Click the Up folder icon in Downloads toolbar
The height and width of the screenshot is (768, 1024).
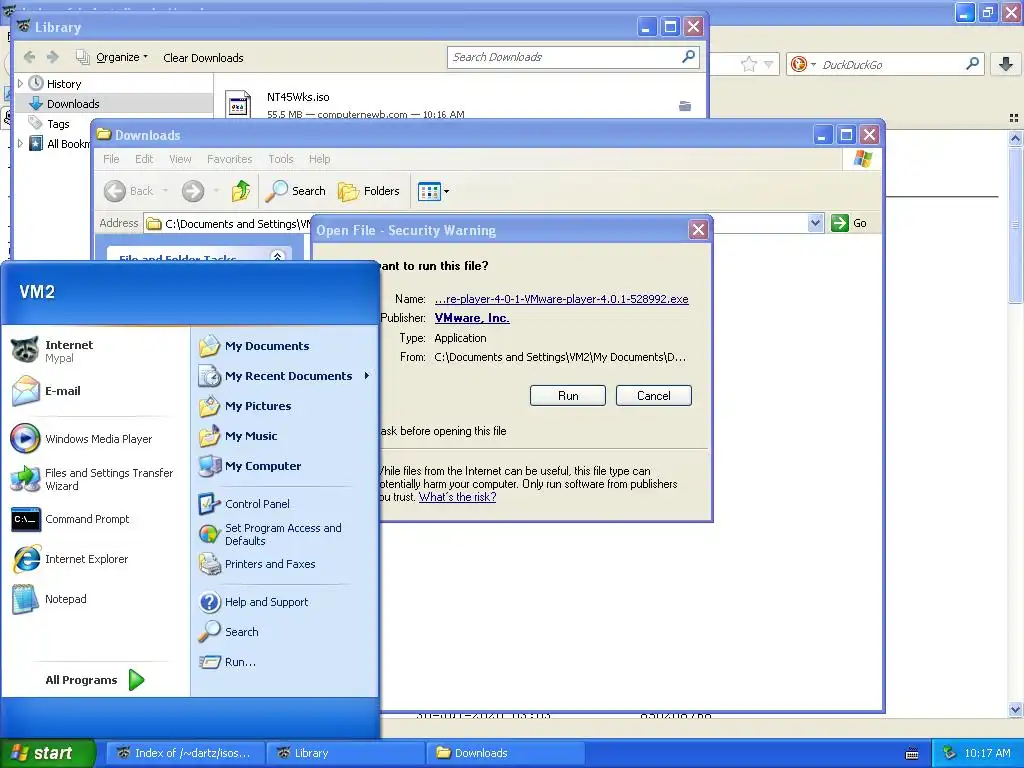tap(241, 191)
